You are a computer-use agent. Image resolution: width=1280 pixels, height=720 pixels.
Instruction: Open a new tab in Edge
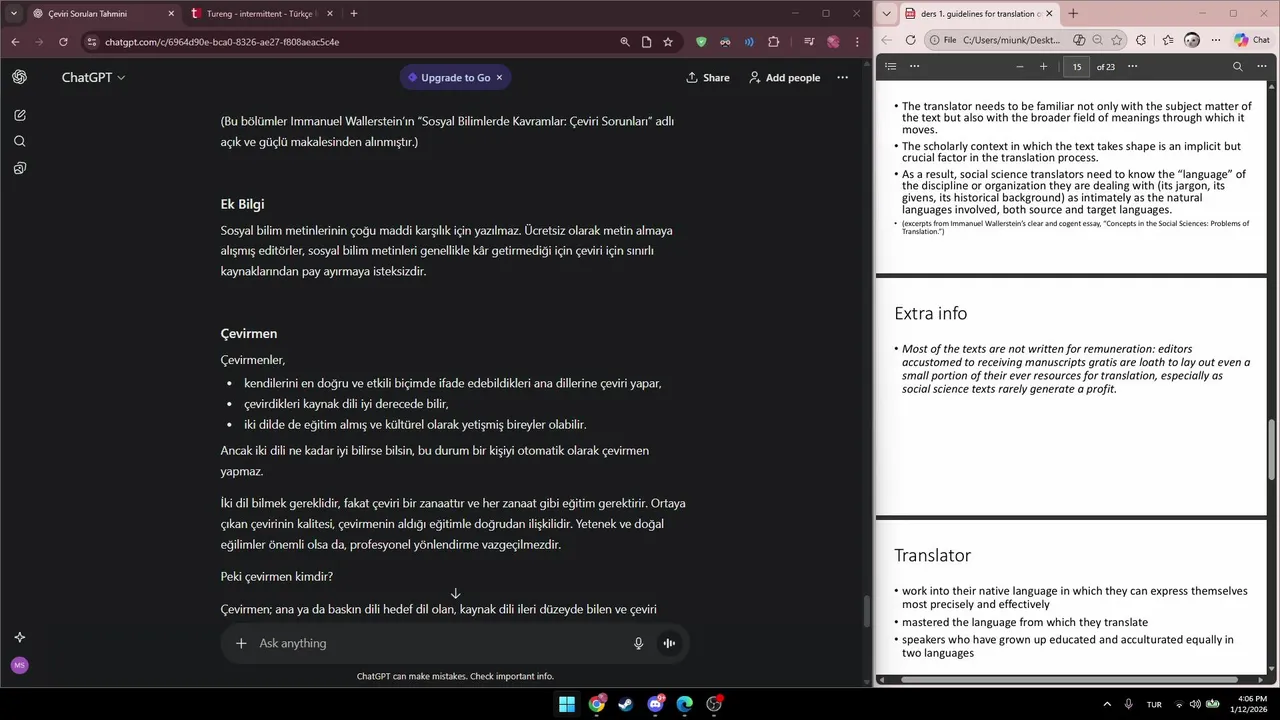pos(1073,13)
